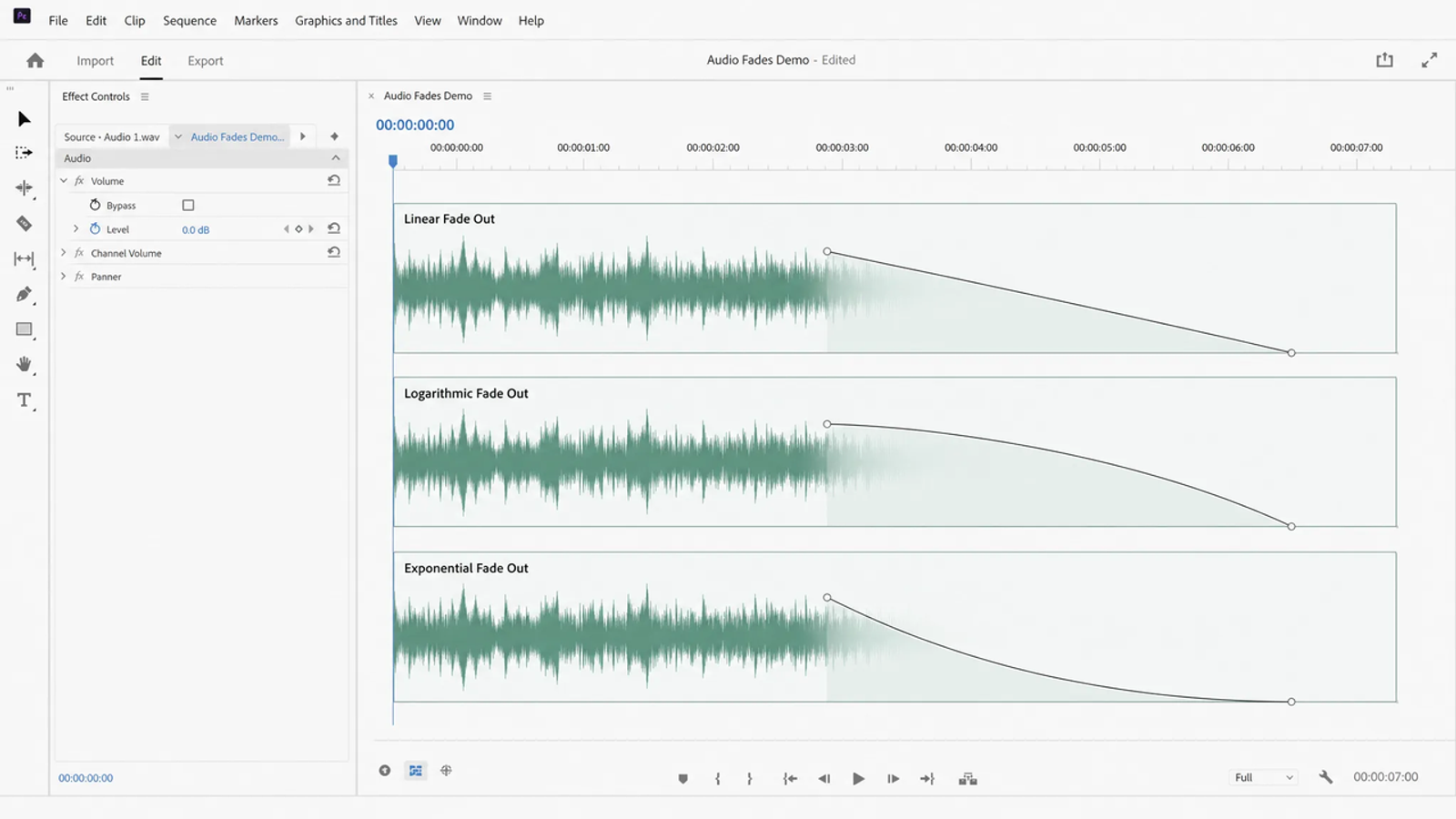Select the Pen tool
The height and width of the screenshot is (819, 1456).
click(x=25, y=294)
